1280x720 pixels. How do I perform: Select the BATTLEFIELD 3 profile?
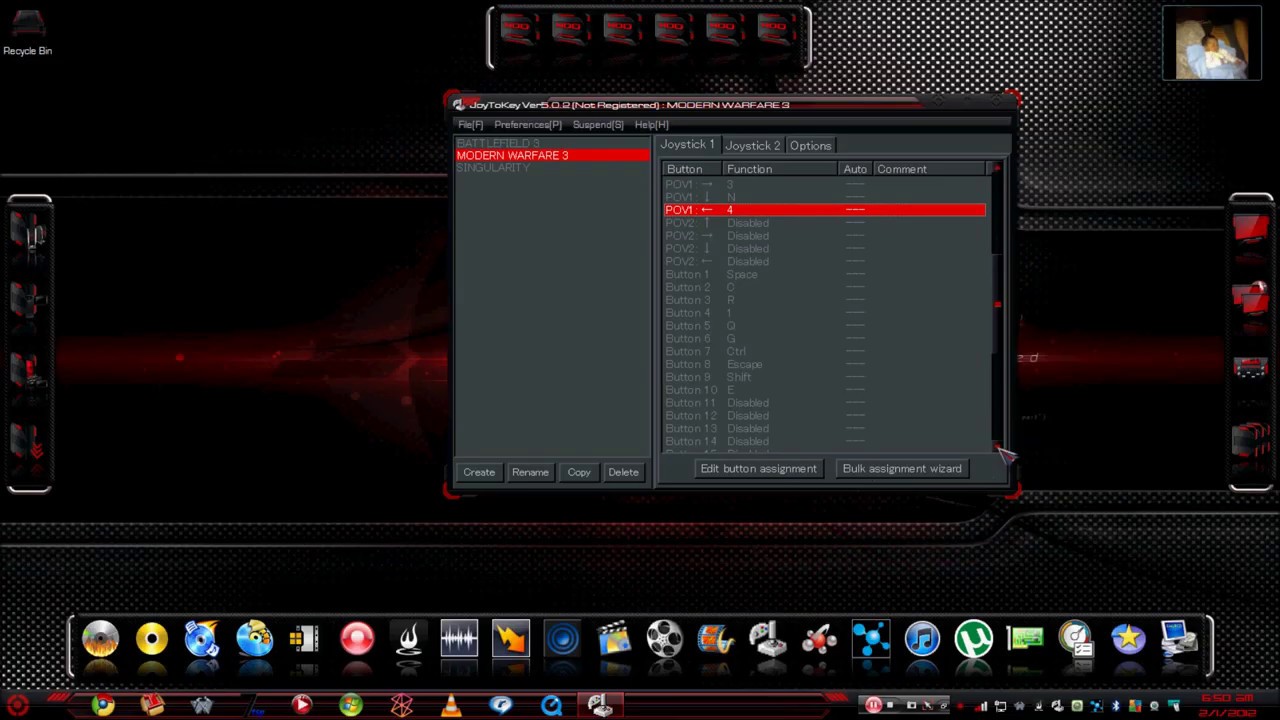(552, 143)
